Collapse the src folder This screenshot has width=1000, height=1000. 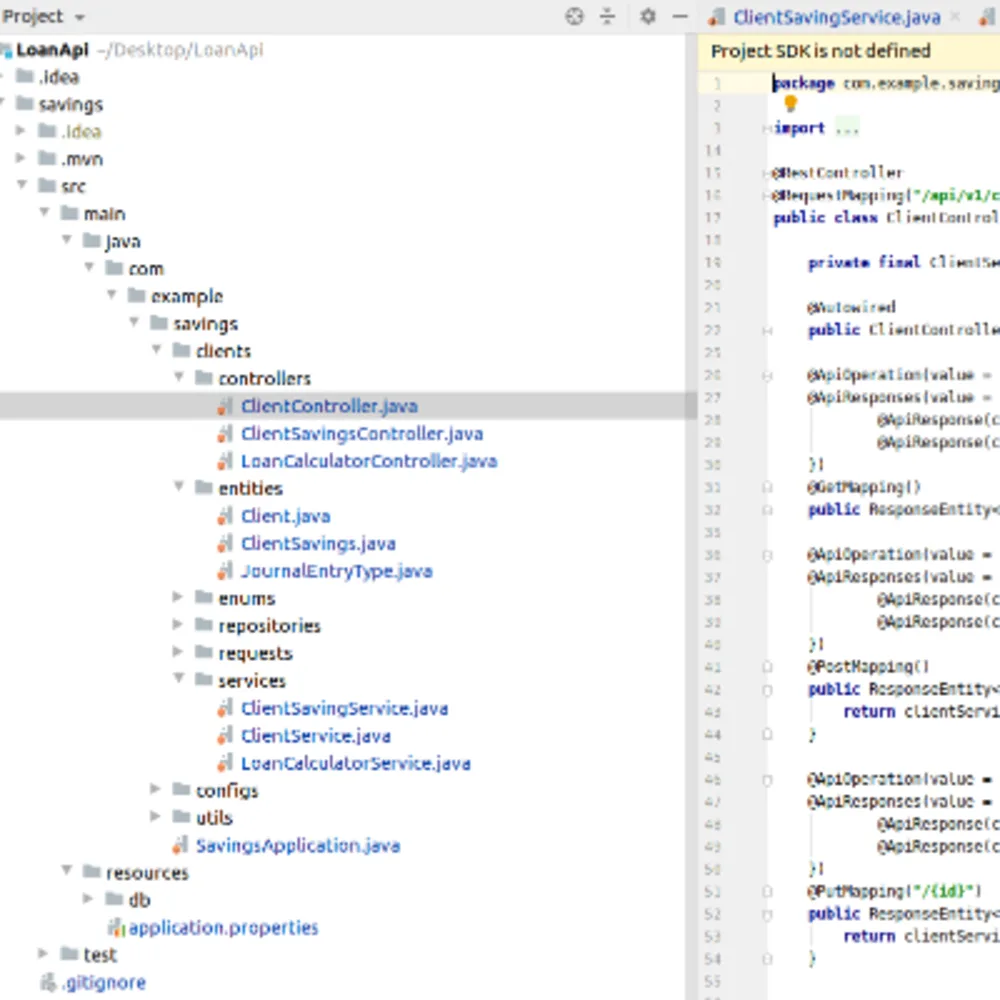tap(22, 185)
